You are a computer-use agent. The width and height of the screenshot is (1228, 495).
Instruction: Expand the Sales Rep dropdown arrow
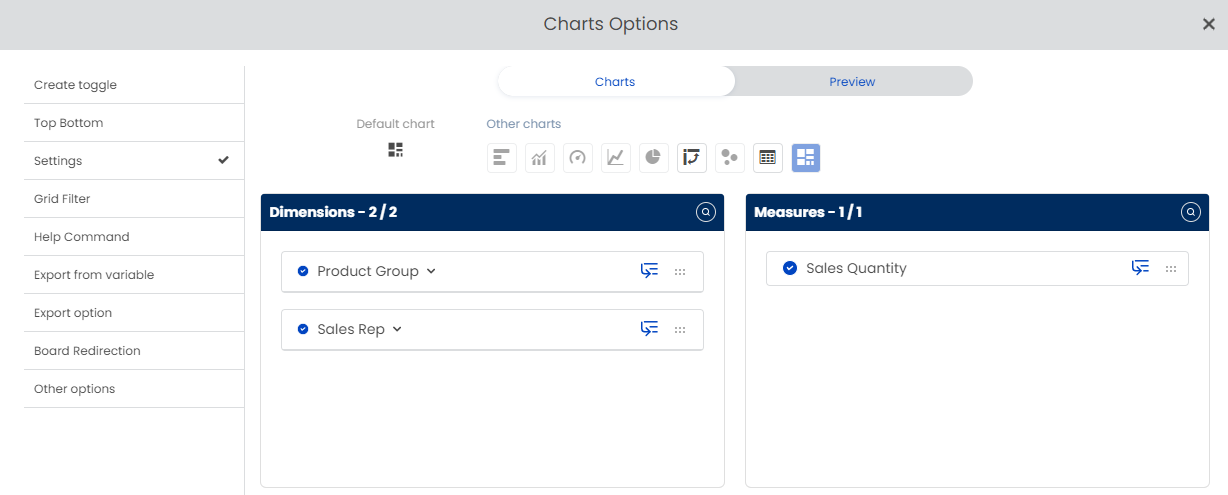(397, 329)
